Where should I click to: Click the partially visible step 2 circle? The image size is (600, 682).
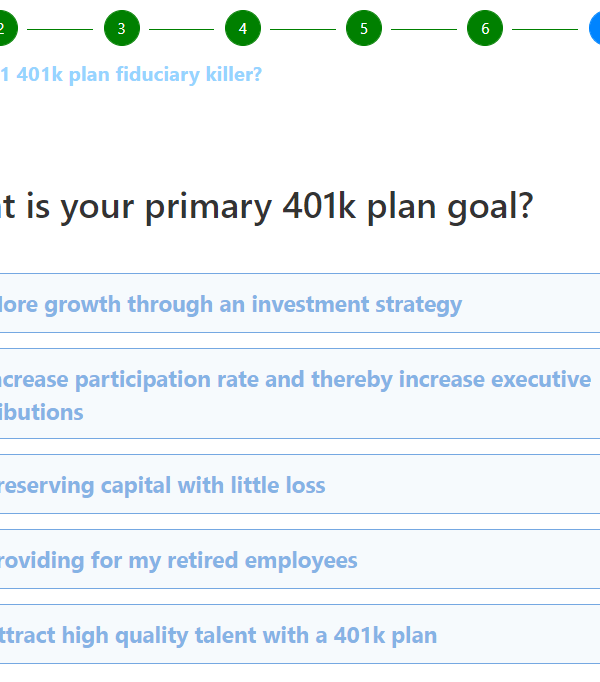(4, 28)
